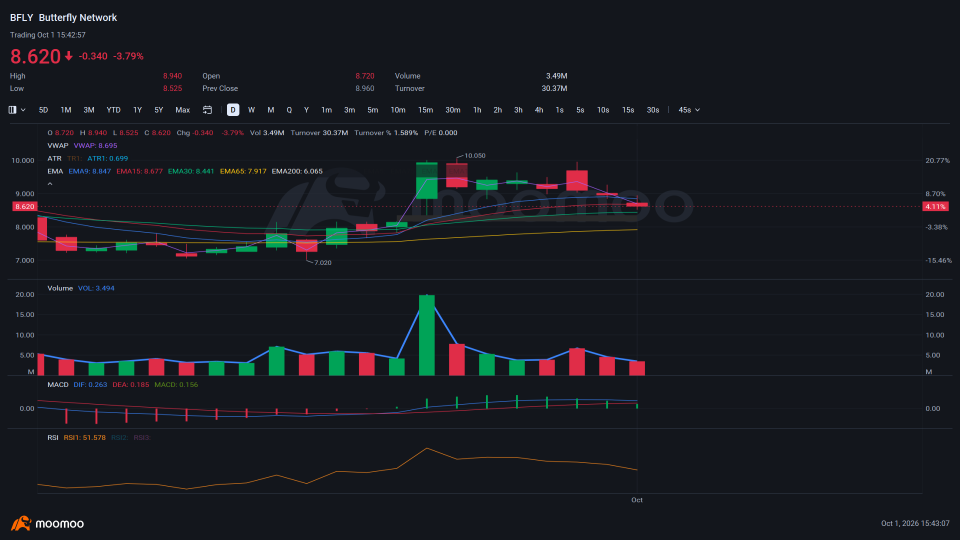Viewport: 960px width, 540px height.
Task: Switch to 15m candle interval
Action: [x=426, y=110]
